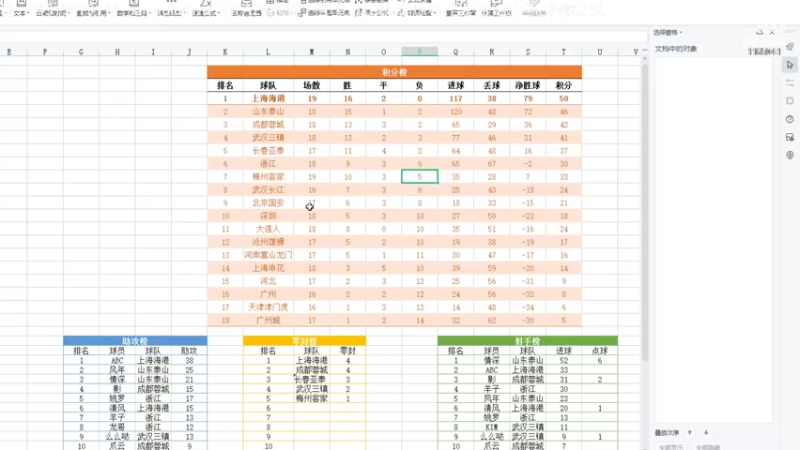
Task: Click the rocket icon in the right sidebar
Action: click(x=790, y=47)
